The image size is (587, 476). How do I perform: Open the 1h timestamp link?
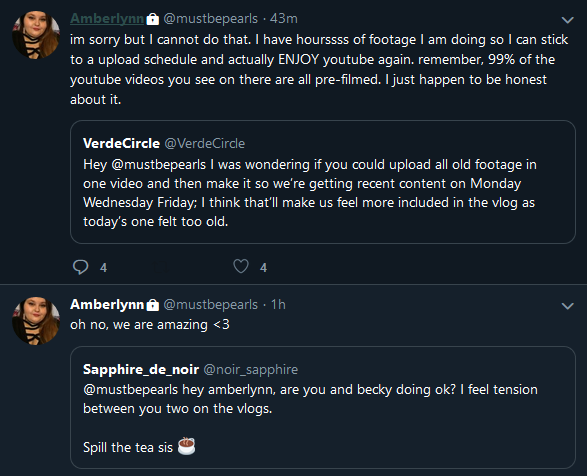coord(278,304)
